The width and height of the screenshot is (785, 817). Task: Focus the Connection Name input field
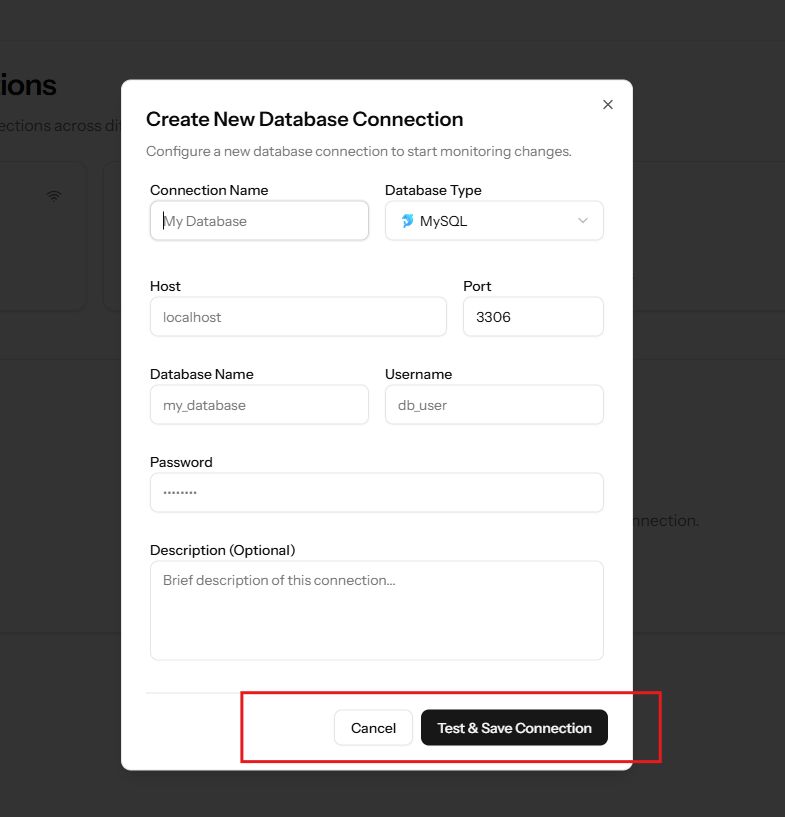[259, 221]
